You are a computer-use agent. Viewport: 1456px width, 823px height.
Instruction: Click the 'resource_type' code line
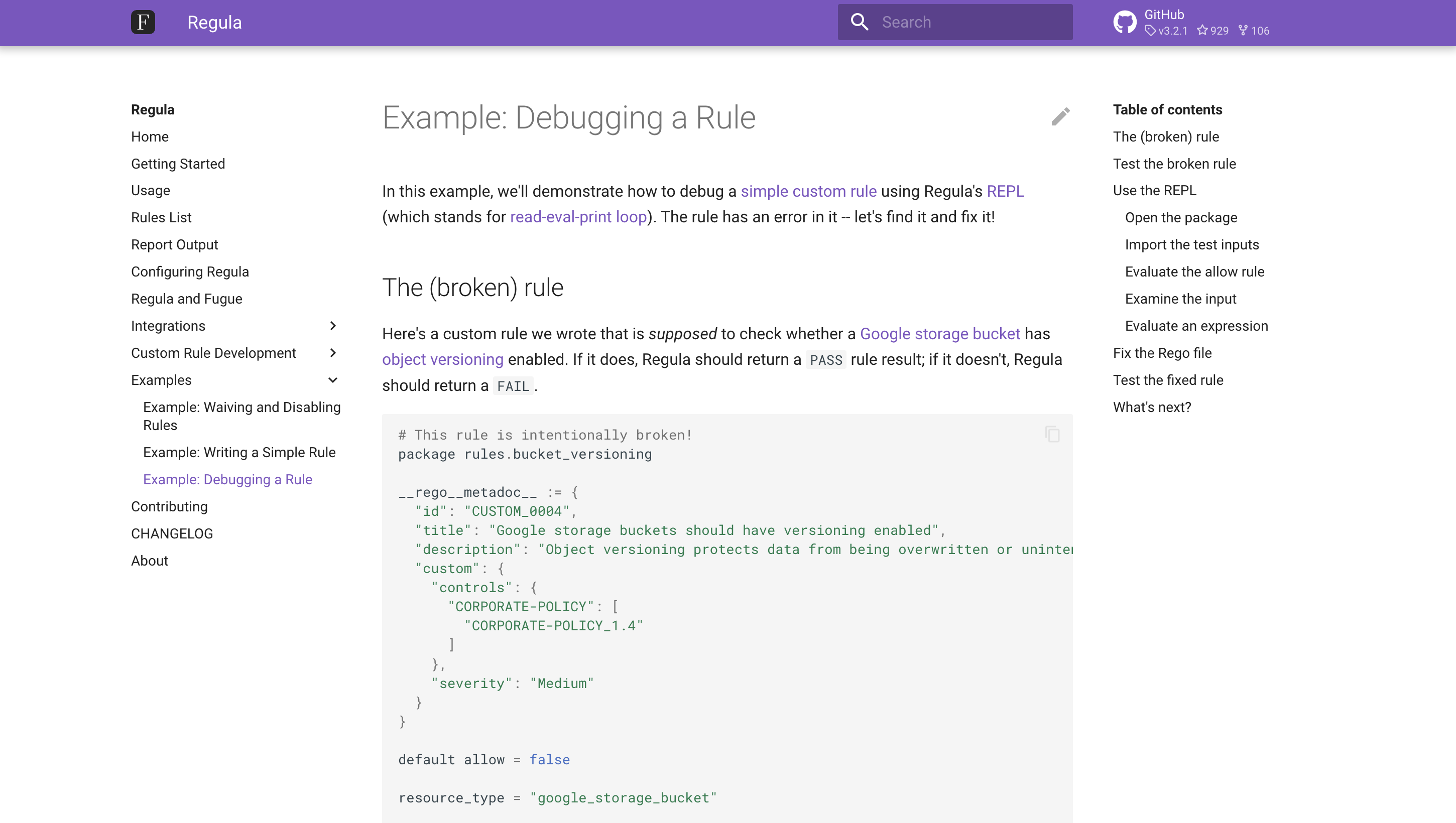[557, 798]
